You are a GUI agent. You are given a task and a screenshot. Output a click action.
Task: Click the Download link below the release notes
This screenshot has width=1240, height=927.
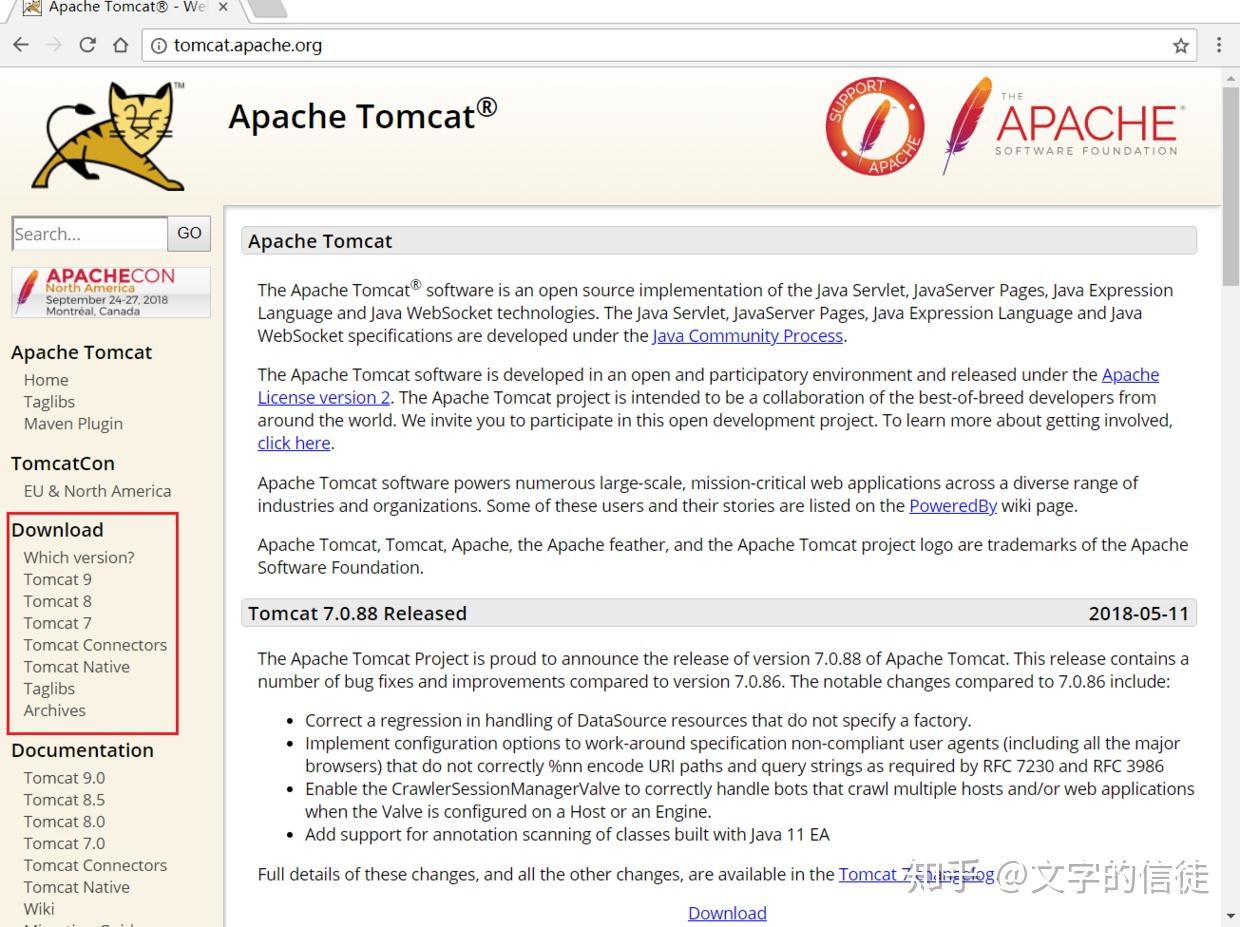[727, 912]
